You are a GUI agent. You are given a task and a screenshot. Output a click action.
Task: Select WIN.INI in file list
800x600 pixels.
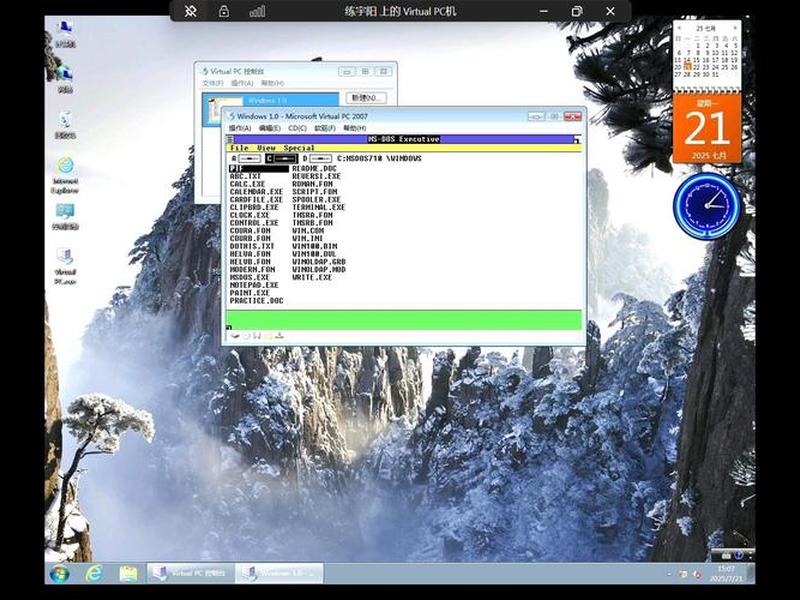(308, 238)
